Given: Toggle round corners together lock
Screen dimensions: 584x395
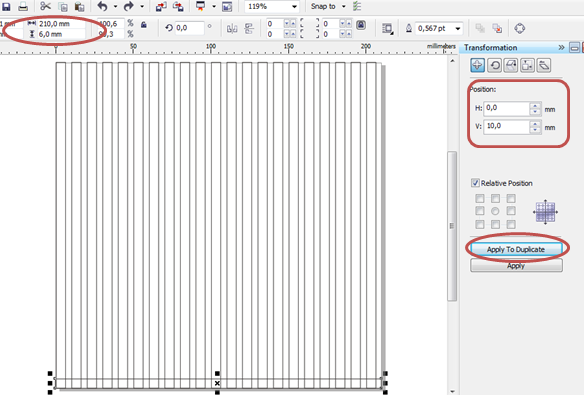Looking at the screenshot, I should click(x=361, y=25).
